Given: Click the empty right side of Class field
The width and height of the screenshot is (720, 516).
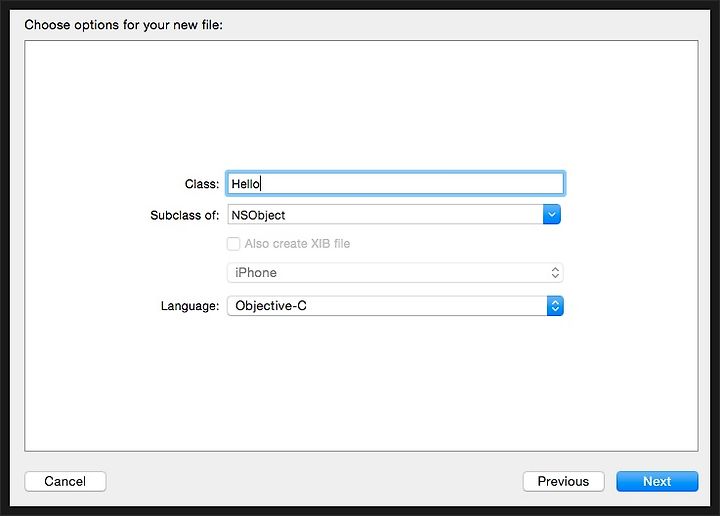Looking at the screenshot, I should (x=413, y=184).
